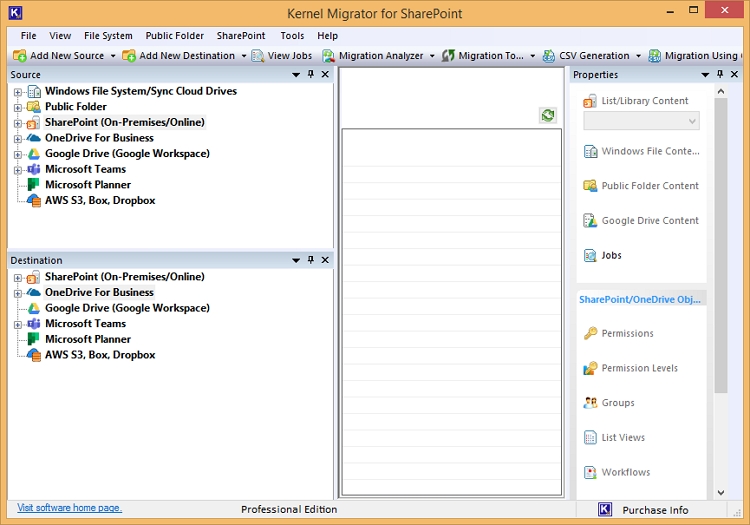The height and width of the screenshot is (525, 750).
Task: Click the SharePoint/OneDrive Obj... section header
Action: [x=640, y=299]
